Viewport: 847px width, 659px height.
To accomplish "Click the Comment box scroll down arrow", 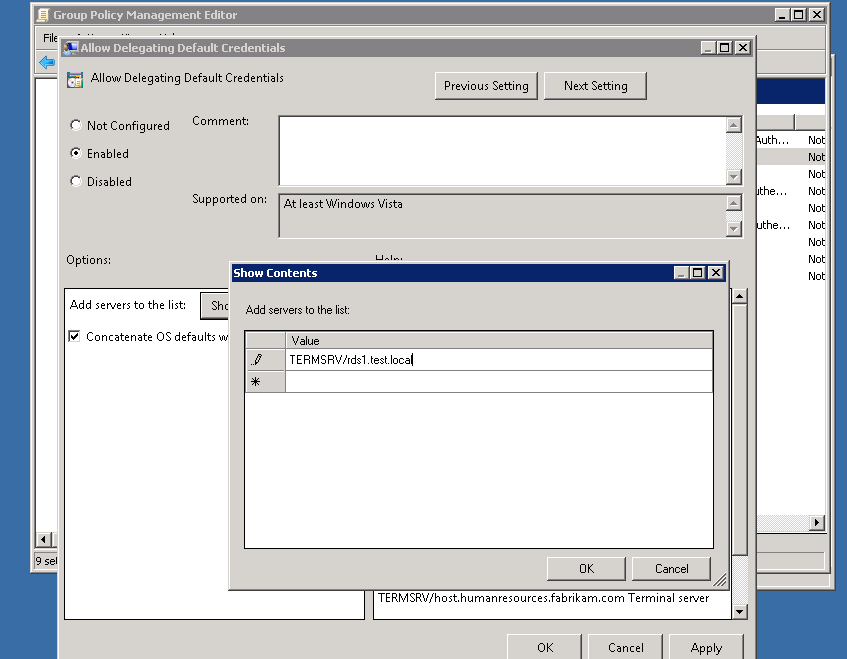I will (734, 177).
